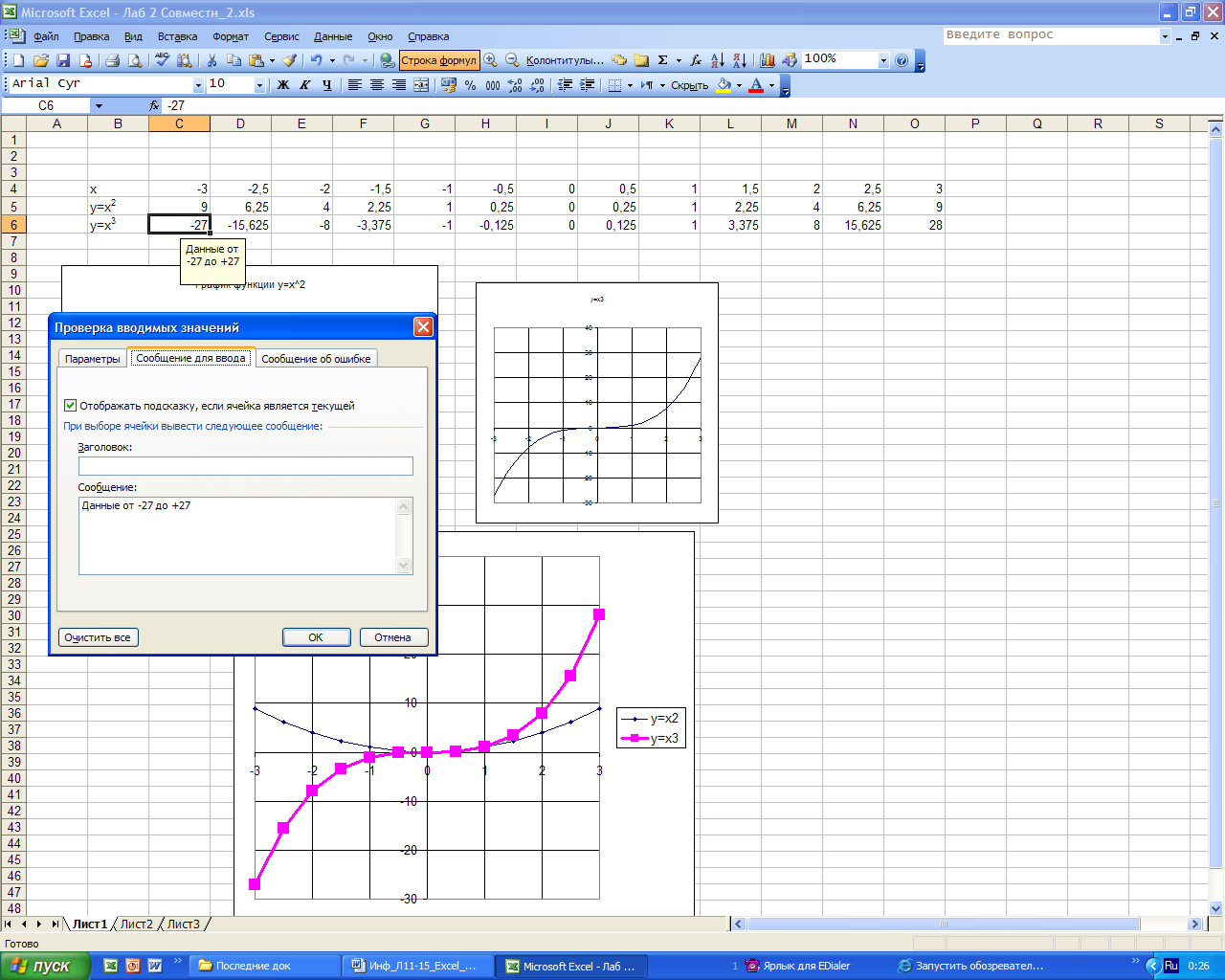Increase decimal places icon
The width and height of the screenshot is (1225, 980).
515,85
